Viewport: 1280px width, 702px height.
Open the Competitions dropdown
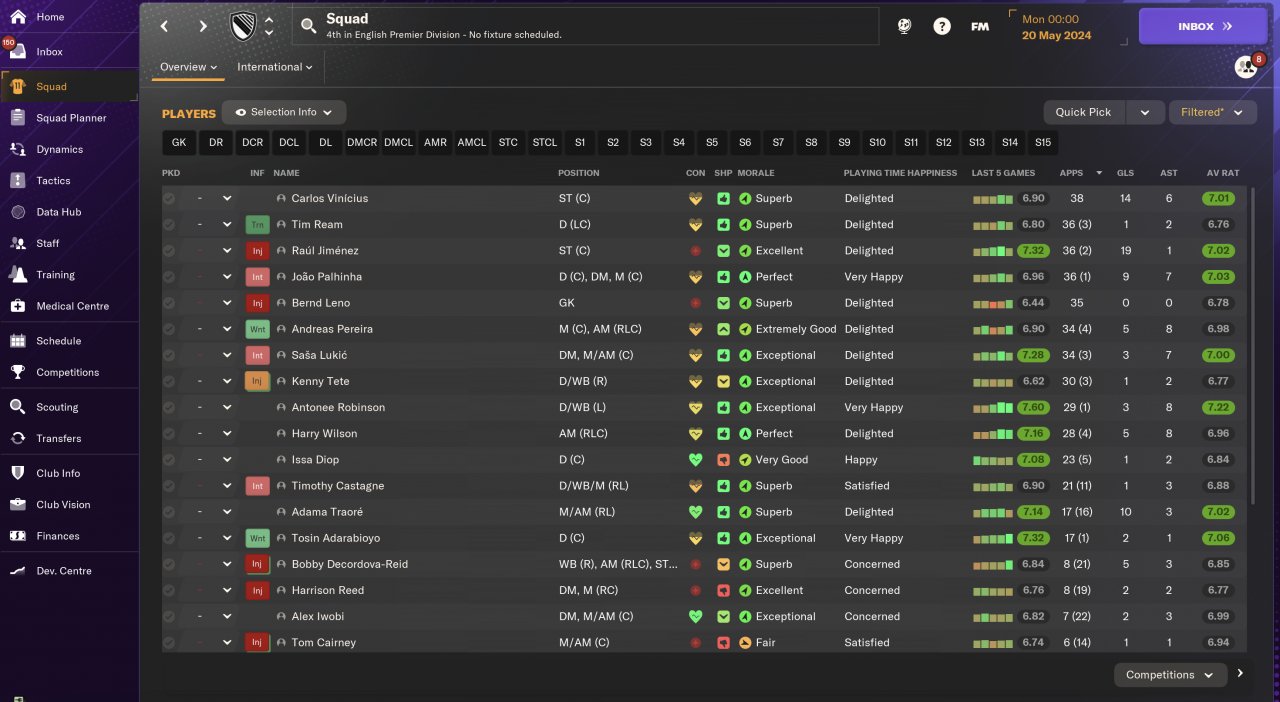(1170, 675)
